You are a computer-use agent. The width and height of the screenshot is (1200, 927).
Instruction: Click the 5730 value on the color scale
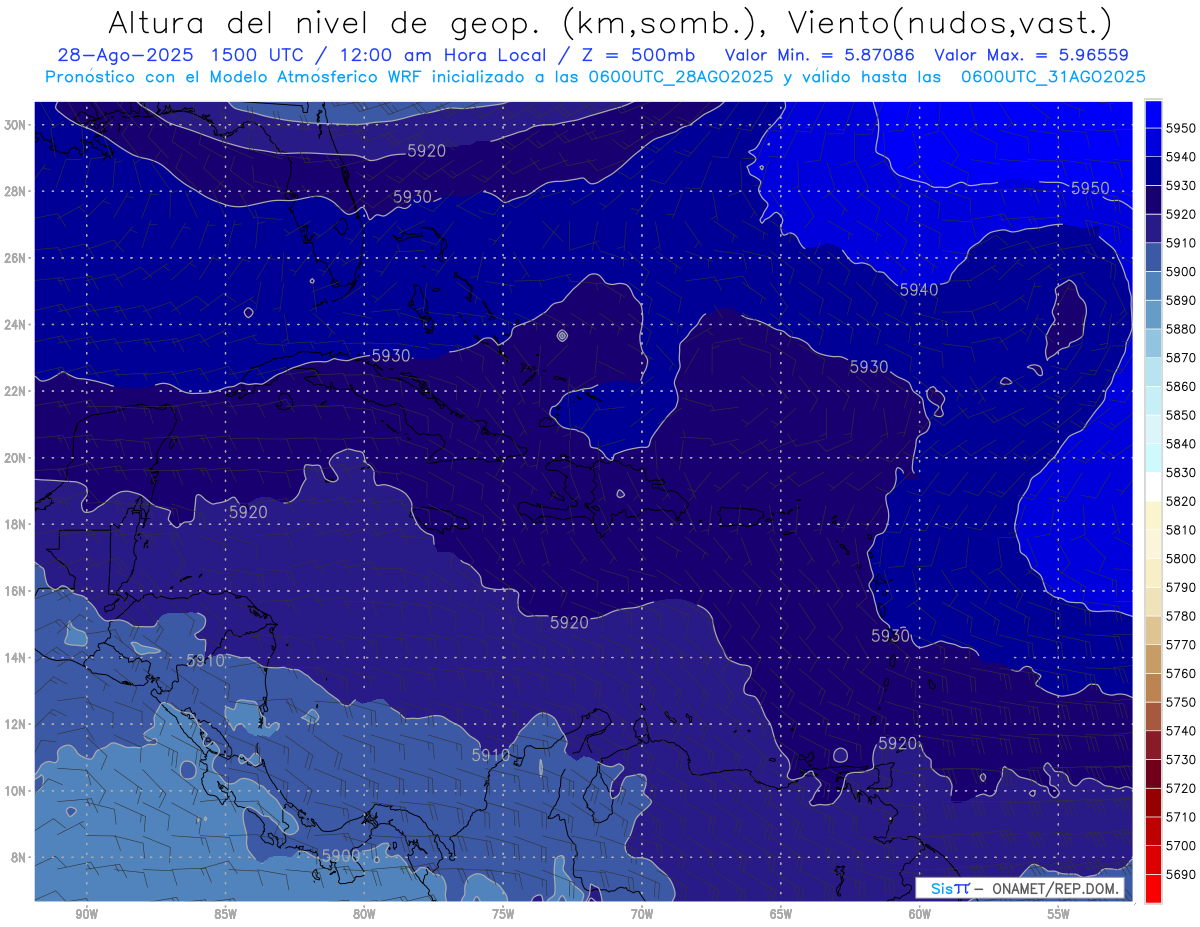coord(1180,760)
